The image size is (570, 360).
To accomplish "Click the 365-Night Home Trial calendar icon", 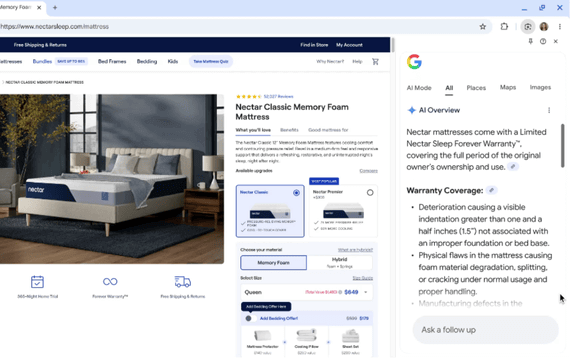I will point(37,282).
